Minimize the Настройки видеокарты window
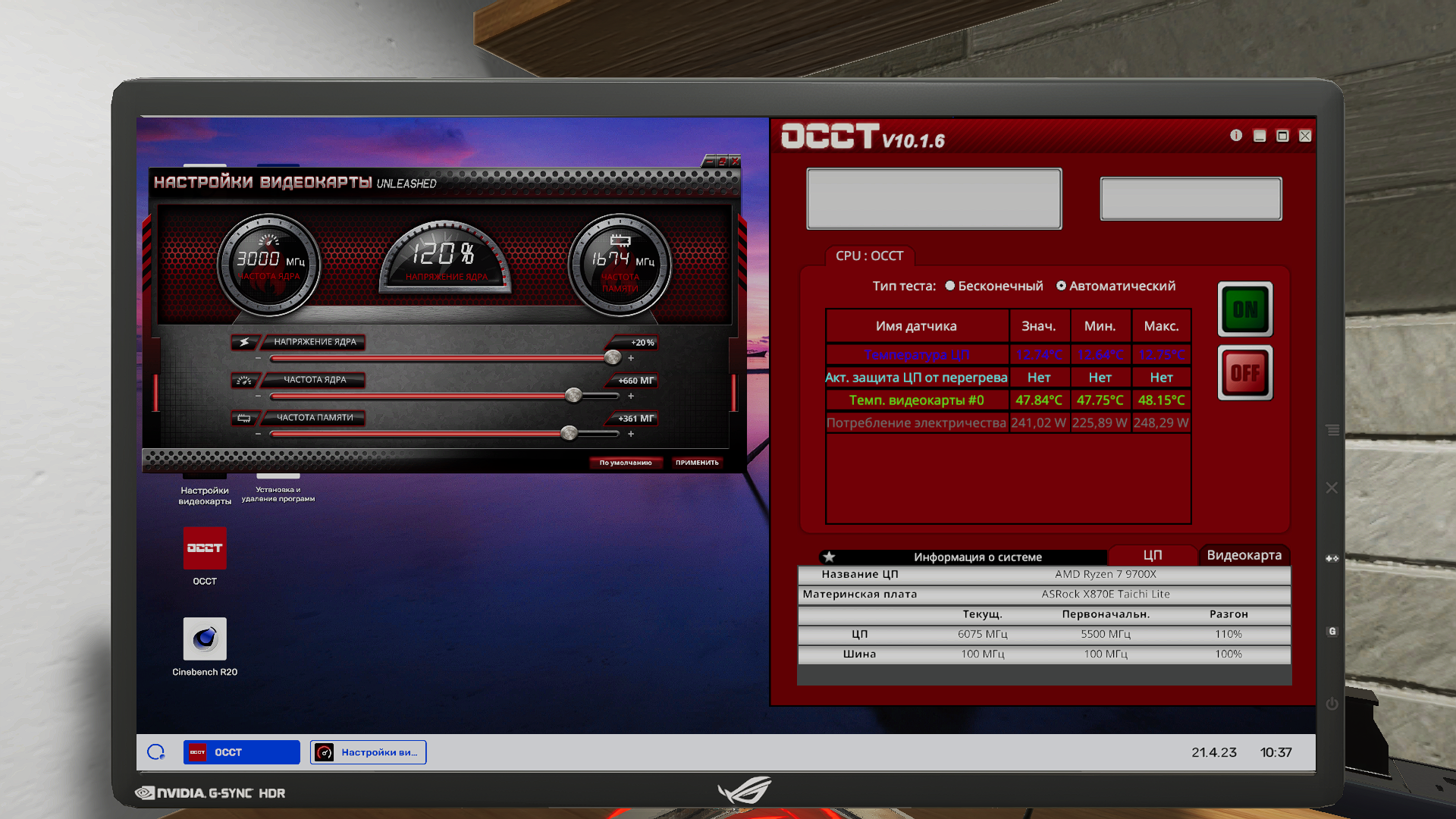This screenshot has height=819, width=1456. (x=710, y=161)
